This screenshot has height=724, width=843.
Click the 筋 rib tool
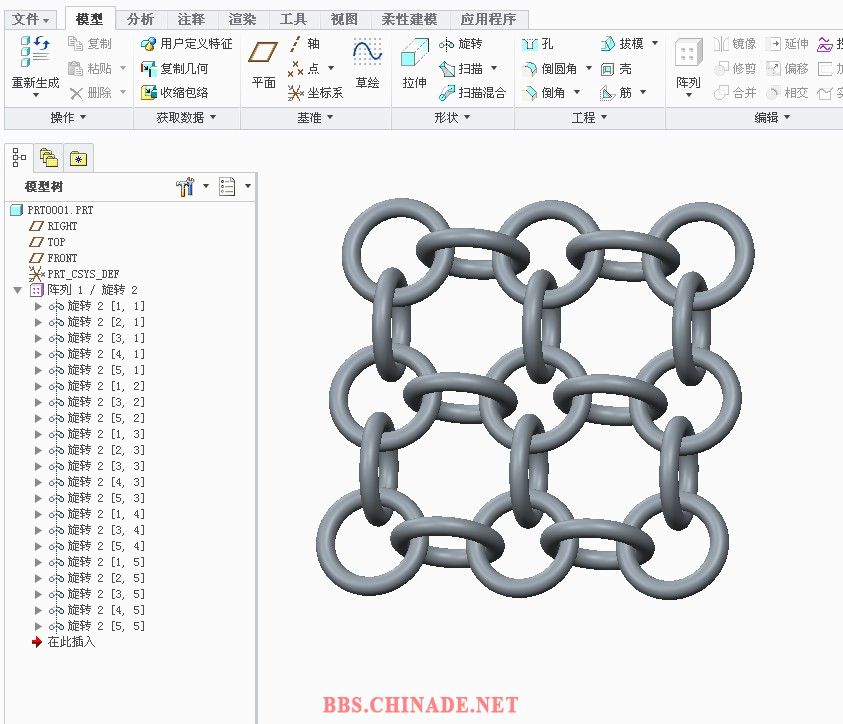616,92
